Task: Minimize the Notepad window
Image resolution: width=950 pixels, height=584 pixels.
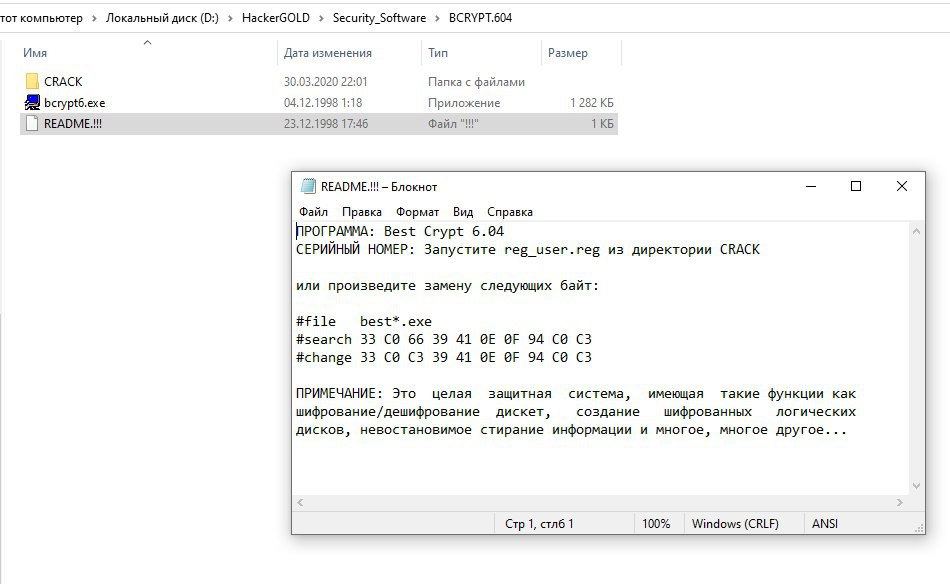Action: pos(811,186)
